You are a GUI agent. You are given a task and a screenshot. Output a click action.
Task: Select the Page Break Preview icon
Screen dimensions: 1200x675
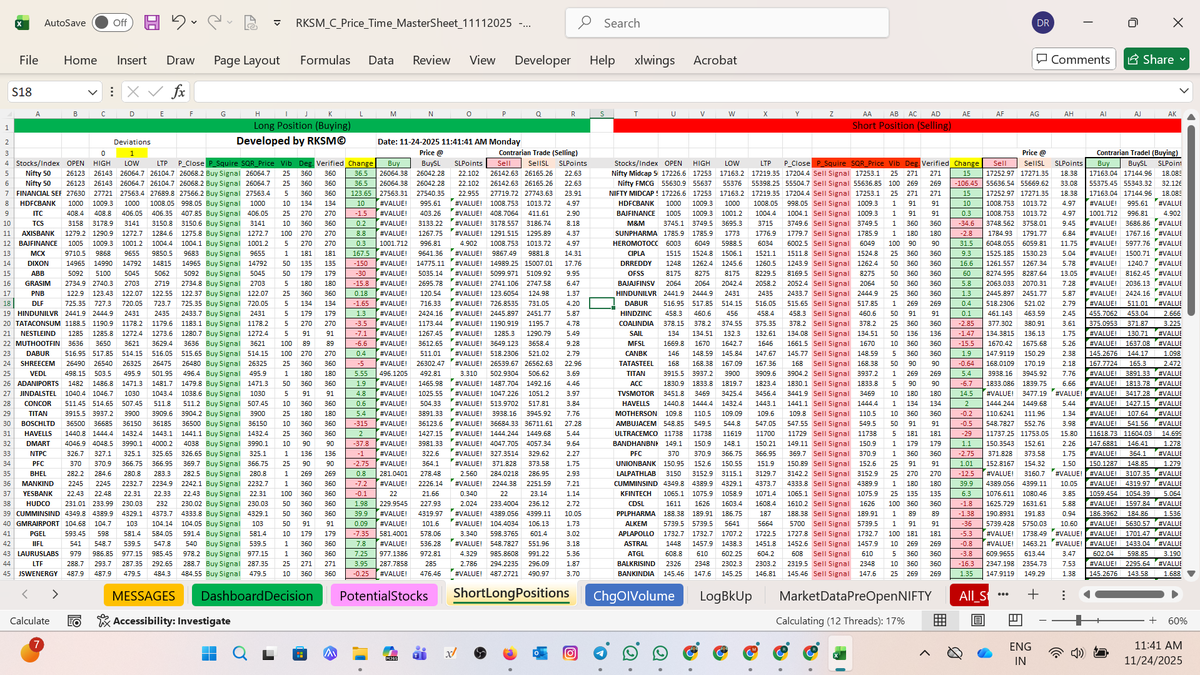tap(1016, 621)
